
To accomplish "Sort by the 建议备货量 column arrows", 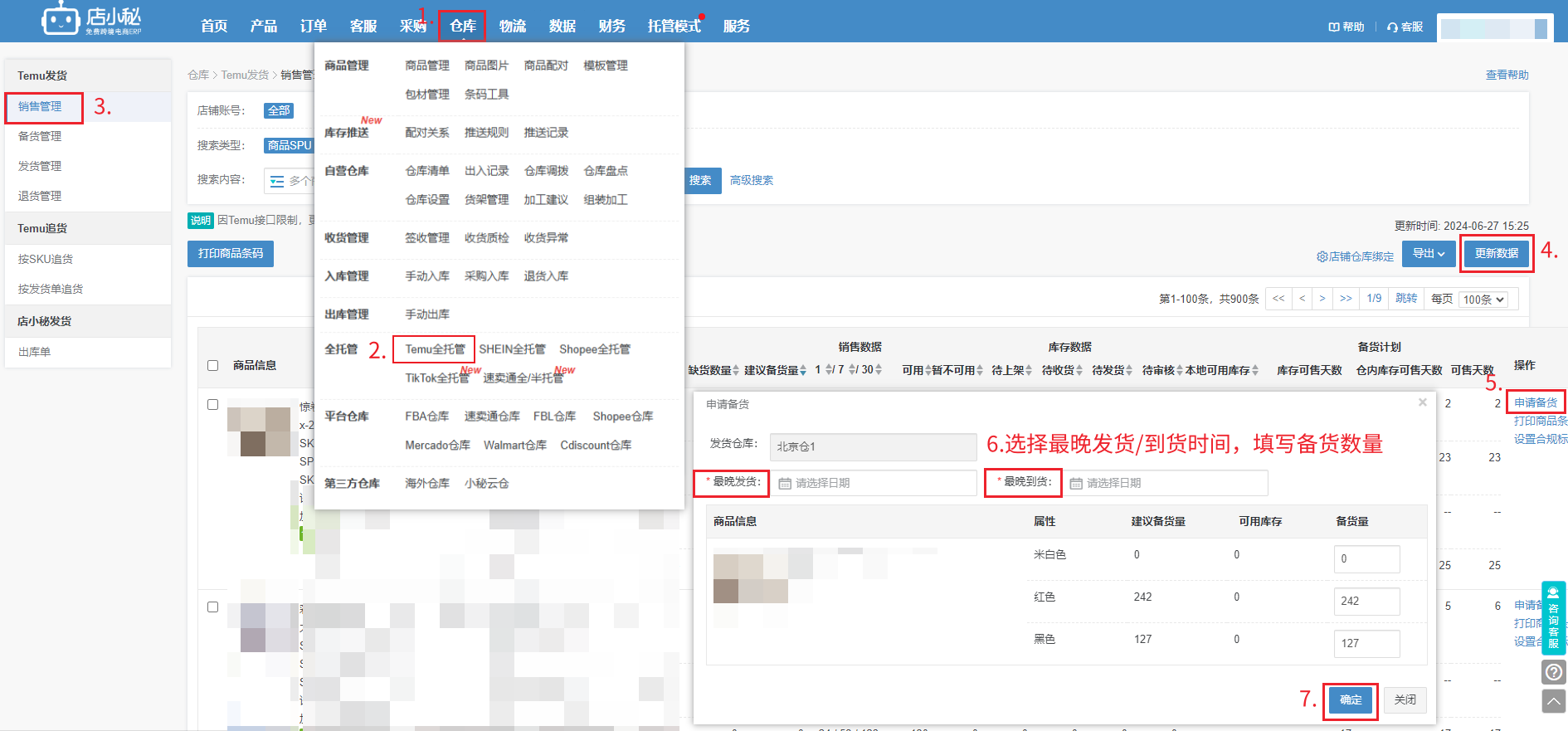I will [803, 370].
